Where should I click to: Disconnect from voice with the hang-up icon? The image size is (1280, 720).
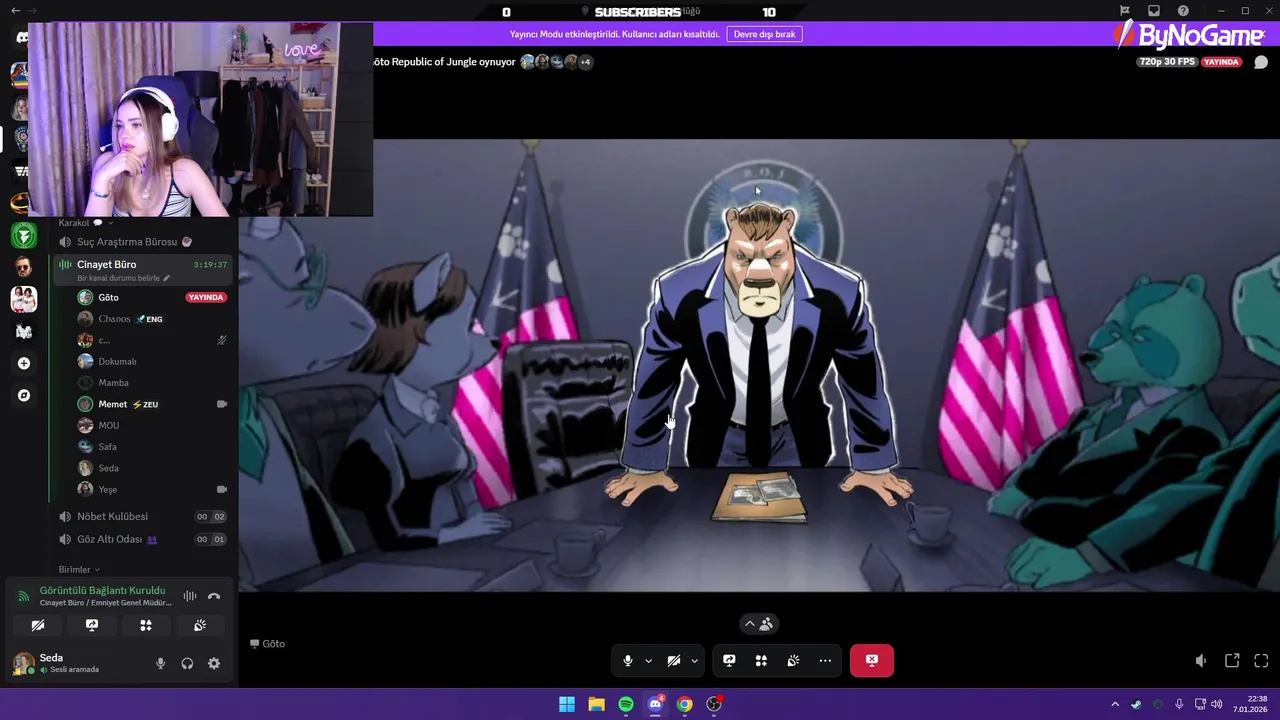214,596
